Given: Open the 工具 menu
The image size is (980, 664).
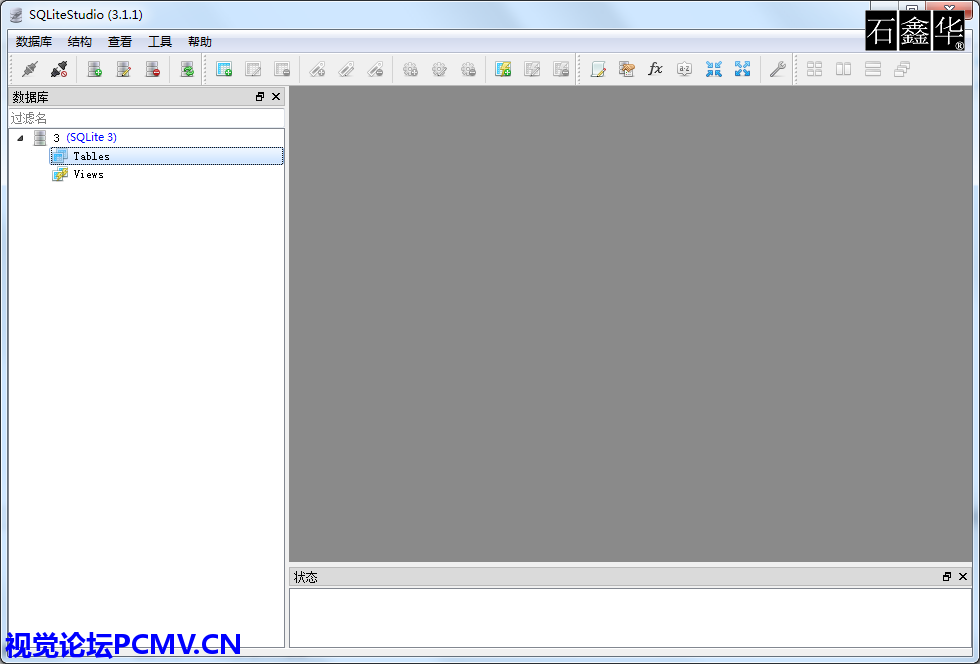Looking at the screenshot, I should point(160,42).
